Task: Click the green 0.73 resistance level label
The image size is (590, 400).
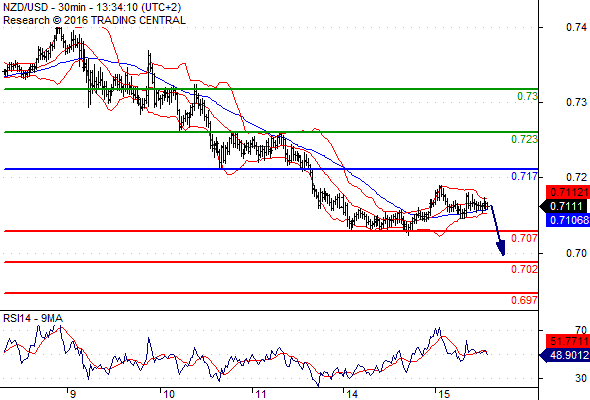Action: click(x=527, y=96)
